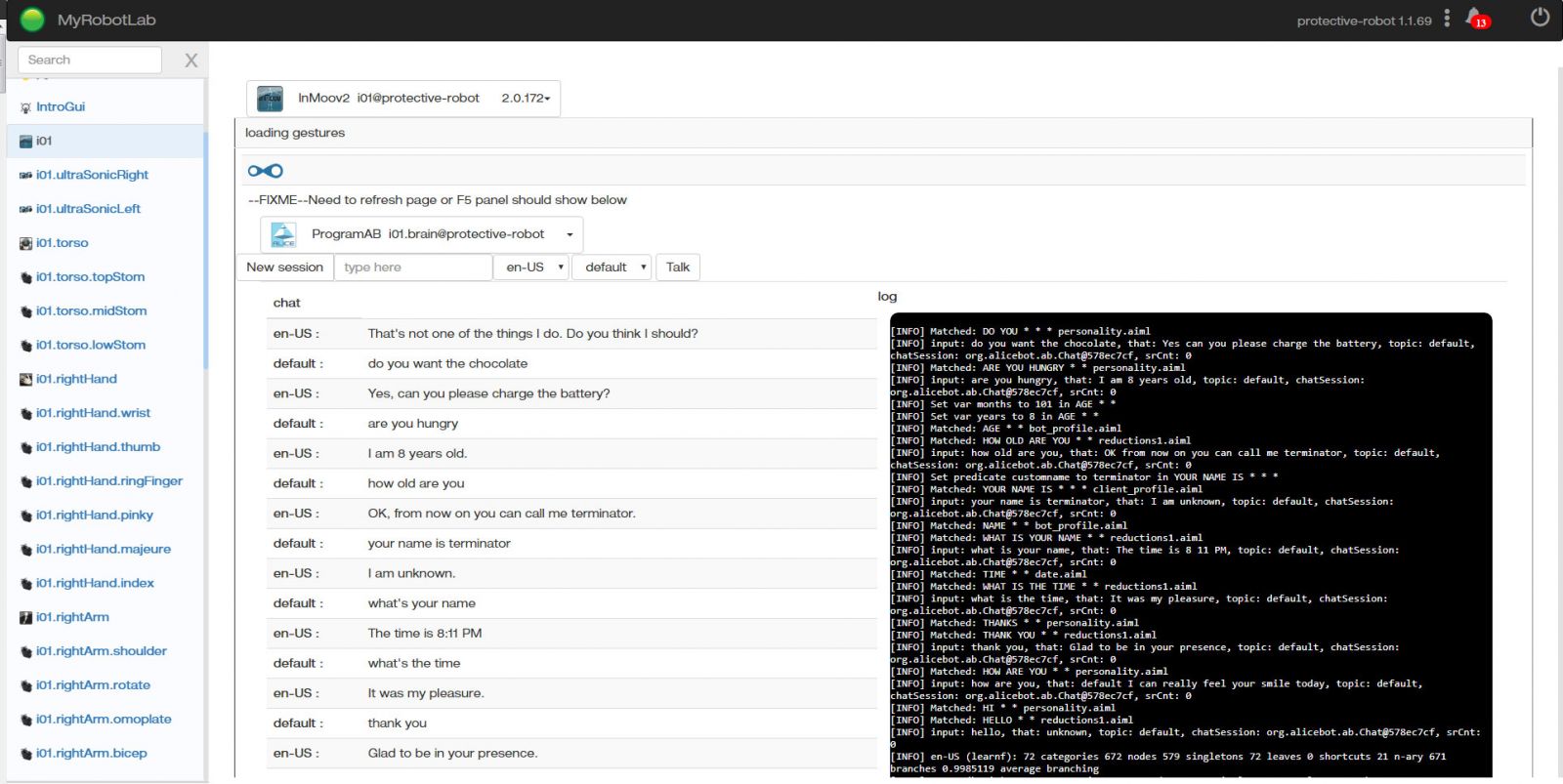Image resolution: width=1563 pixels, height=784 pixels.
Task: Click the i01.torso.midStom servo icon
Action: (x=25, y=311)
